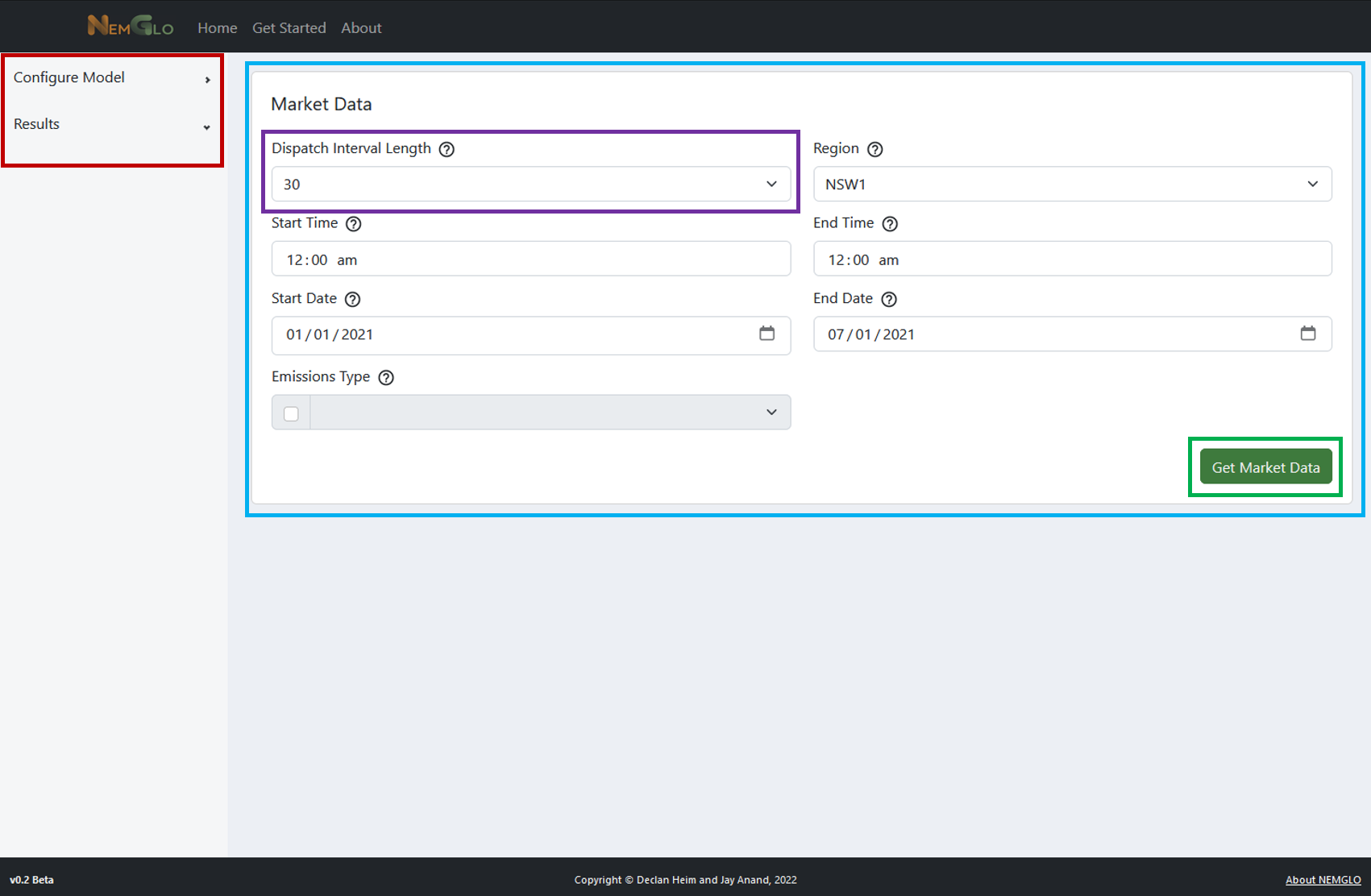Image resolution: width=1371 pixels, height=896 pixels.
Task: Show Start Time help tooltip icon
Action: (353, 224)
